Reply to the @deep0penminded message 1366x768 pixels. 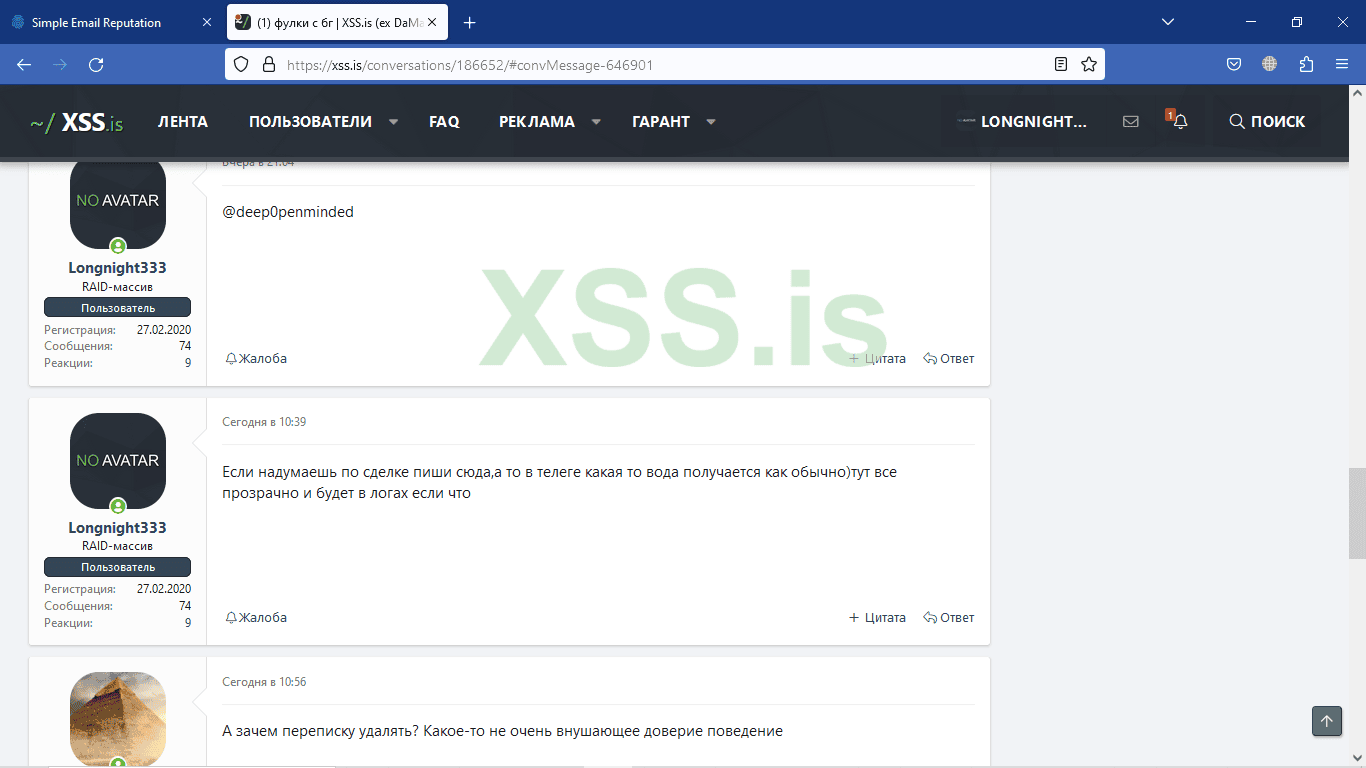949,358
